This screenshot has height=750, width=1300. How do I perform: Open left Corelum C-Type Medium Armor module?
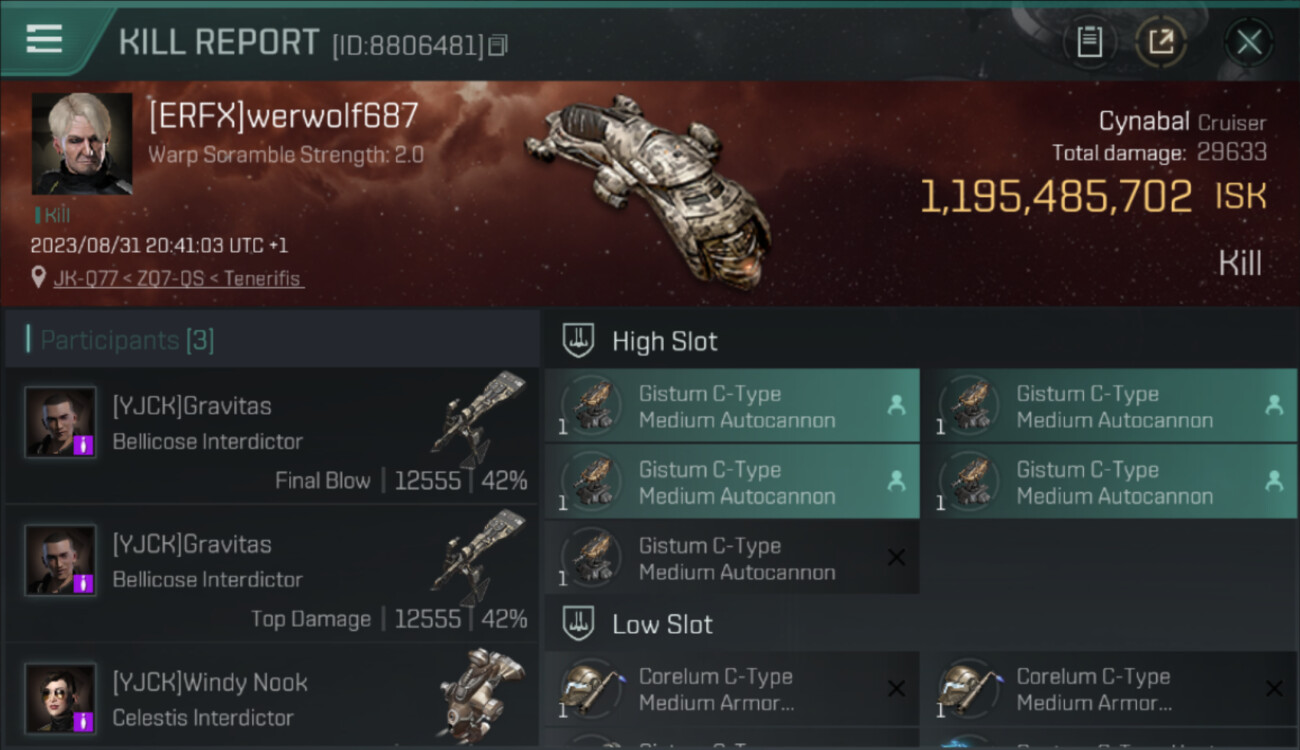pyautogui.click(x=732, y=689)
